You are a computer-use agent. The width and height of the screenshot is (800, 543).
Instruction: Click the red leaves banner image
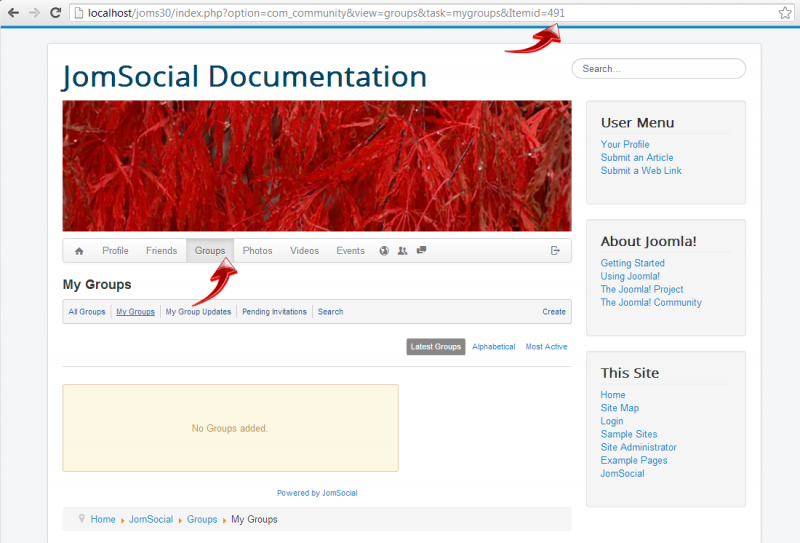point(317,166)
